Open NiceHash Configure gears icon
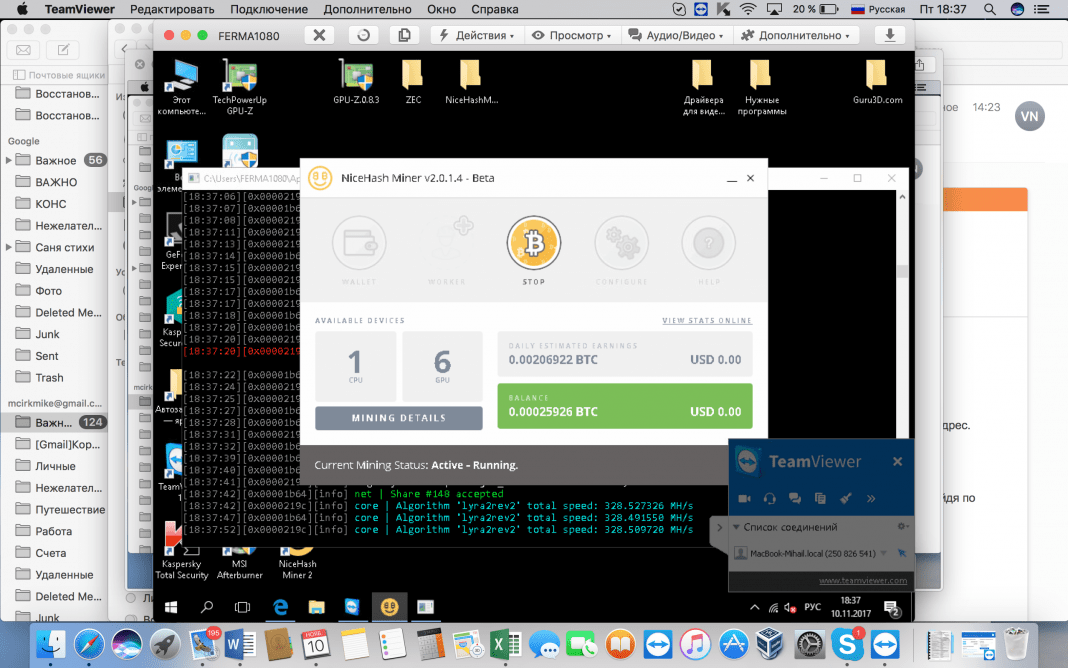Image resolution: width=1068 pixels, height=668 pixels. tap(621, 244)
